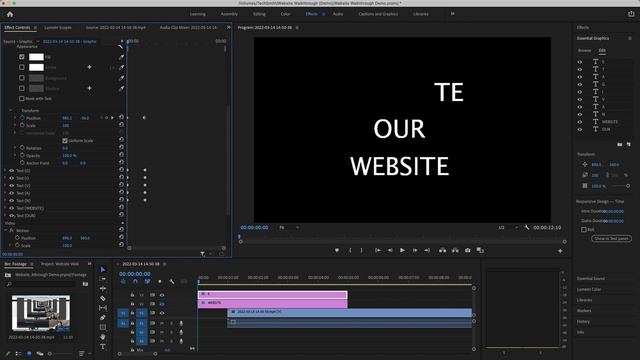Pick Fill color with eyedropper
This screenshot has width=640, height=360.
click(121, 57)
